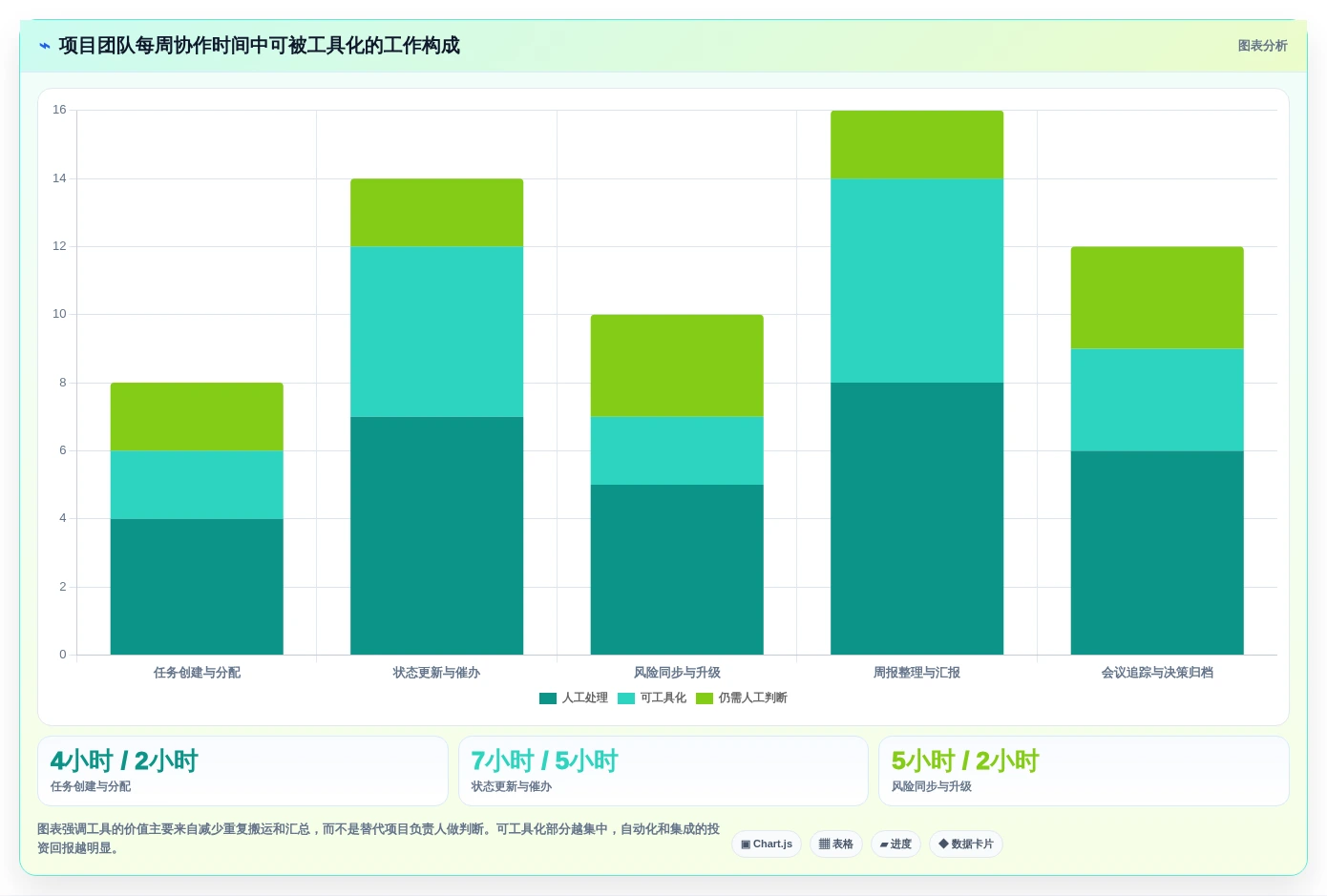Click the turquoise segment of 风险同步与升级 bar
This screenshot has height=896, width=1327.
677,450
